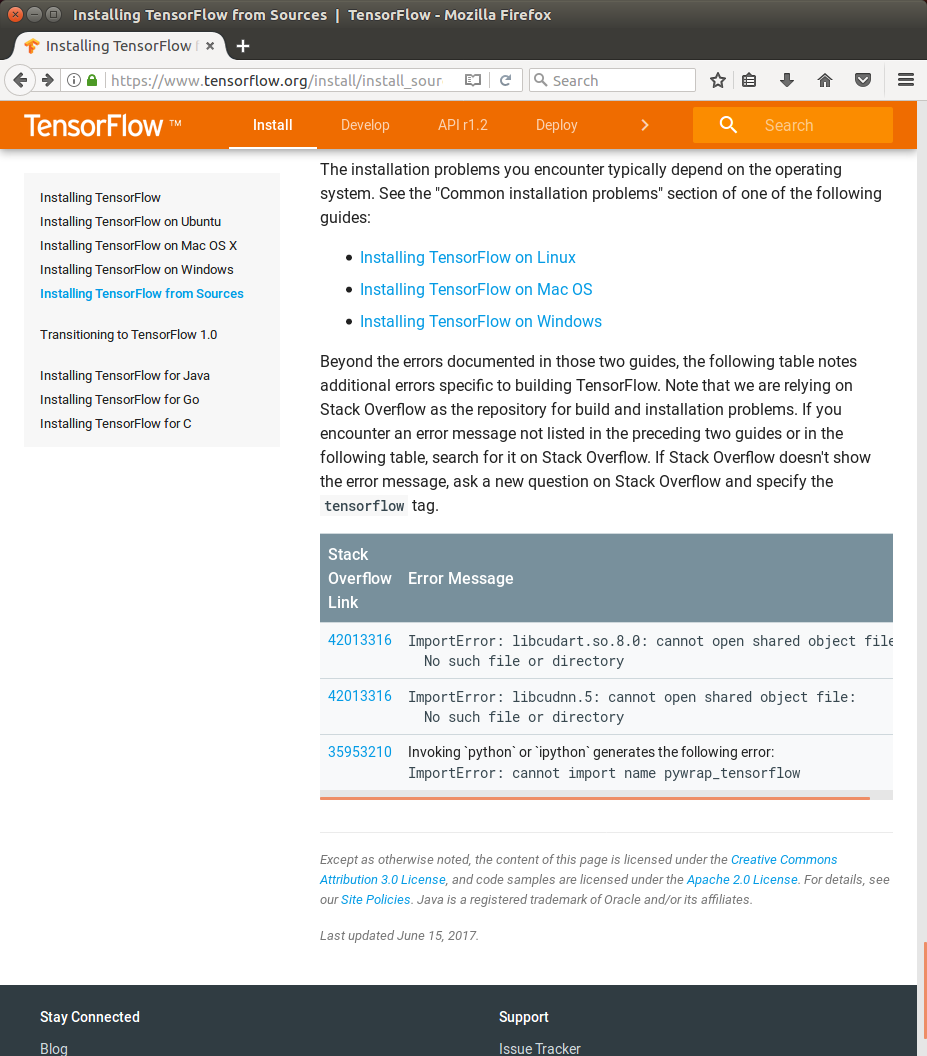927x1056 pixels.
Task: Open sidebar Installing TensorFlow on Windows
Action: [137, 269]
